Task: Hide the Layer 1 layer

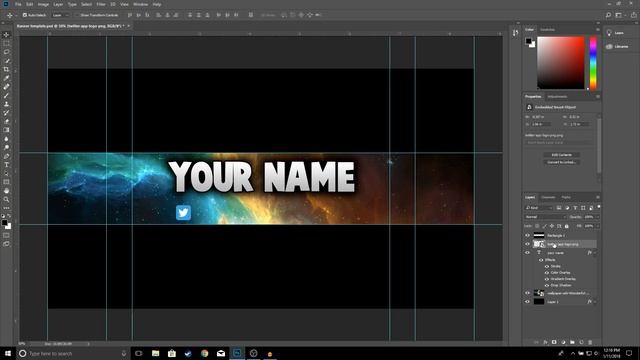Action: click(x=527, y=302)
